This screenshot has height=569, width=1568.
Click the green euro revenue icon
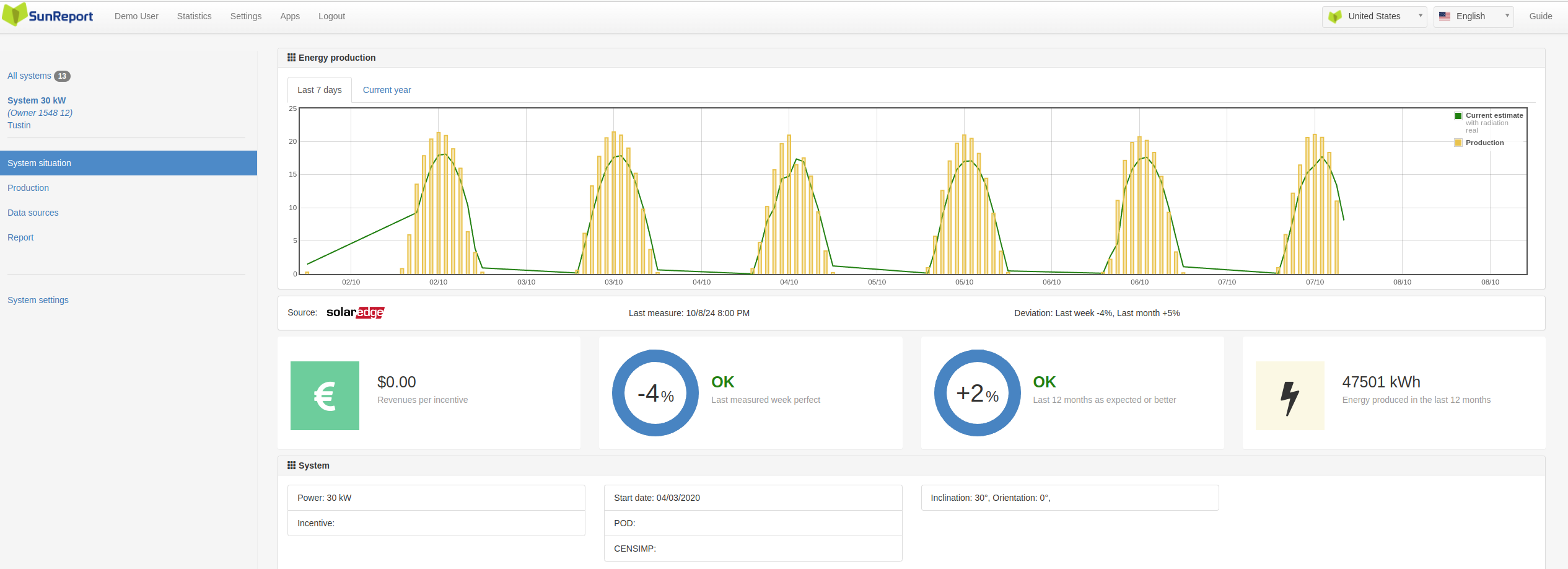[325, 395]
